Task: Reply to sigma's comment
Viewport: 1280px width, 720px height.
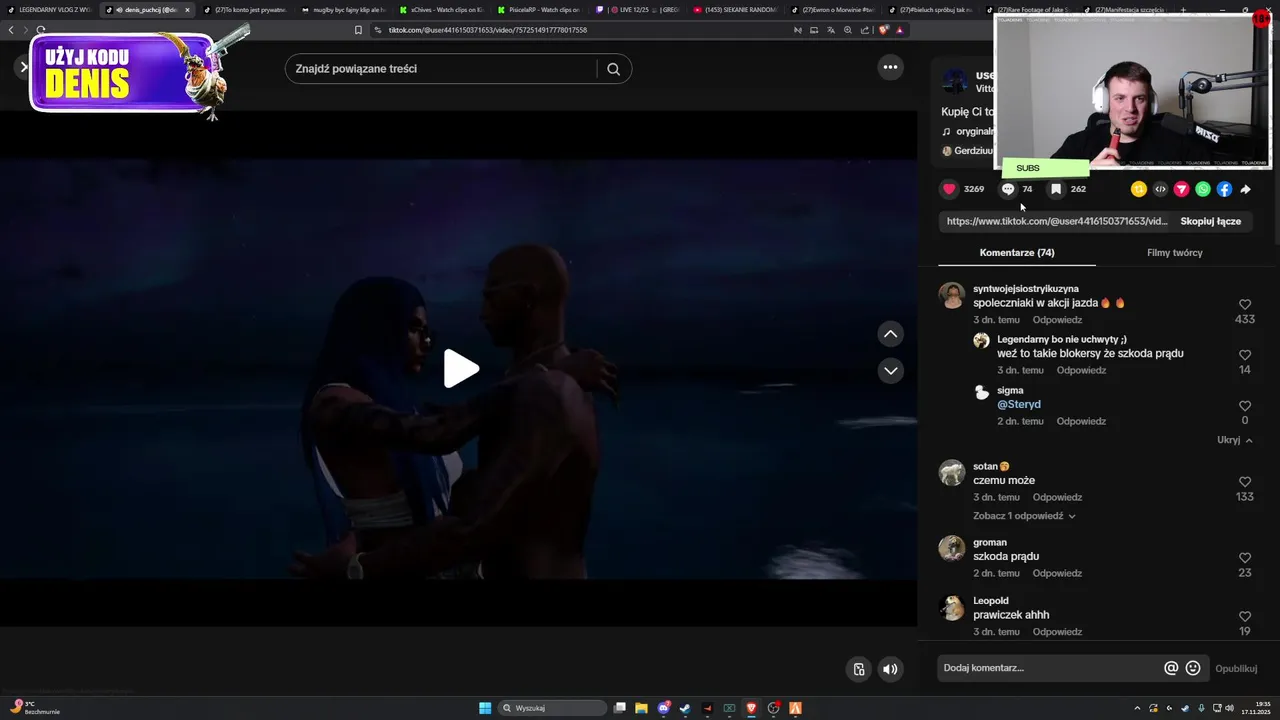Action: 1081,421
